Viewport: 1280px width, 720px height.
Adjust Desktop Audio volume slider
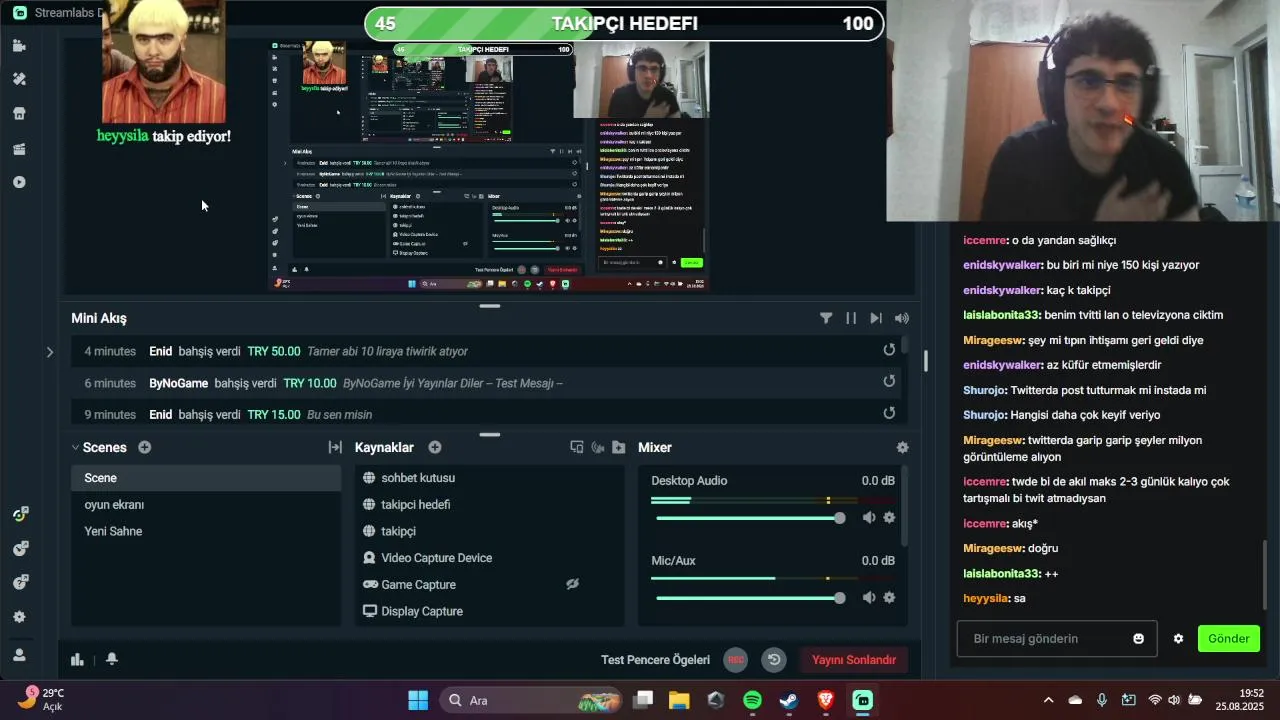pos(750,518)
